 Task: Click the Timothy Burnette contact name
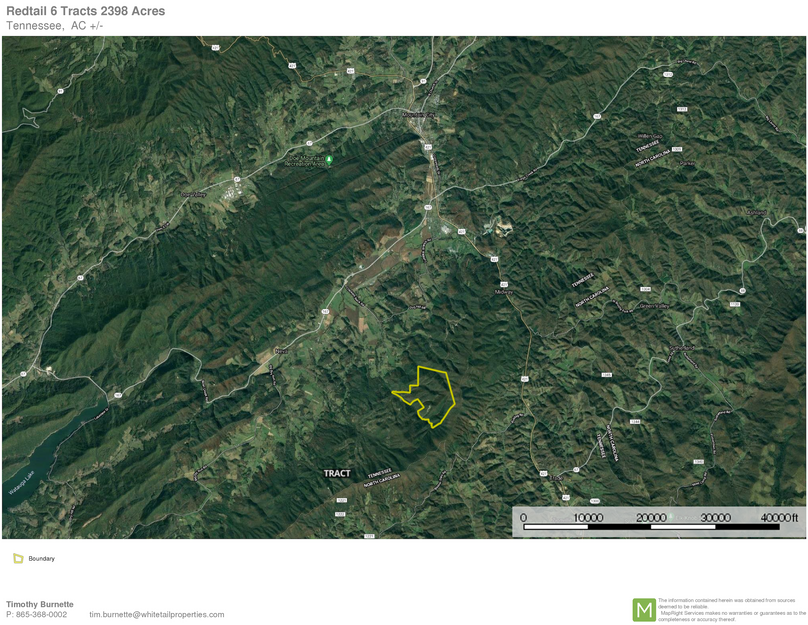coord(41,604)
